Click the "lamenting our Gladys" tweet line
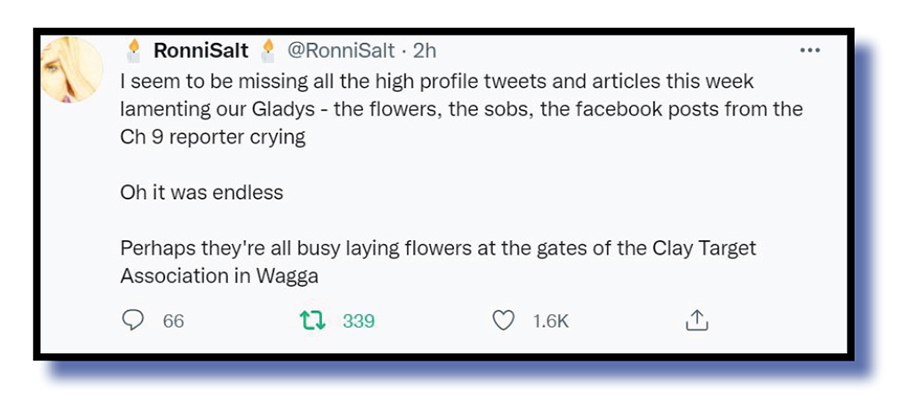The height and width of the screenshot is (413, 907). [461, 109]
